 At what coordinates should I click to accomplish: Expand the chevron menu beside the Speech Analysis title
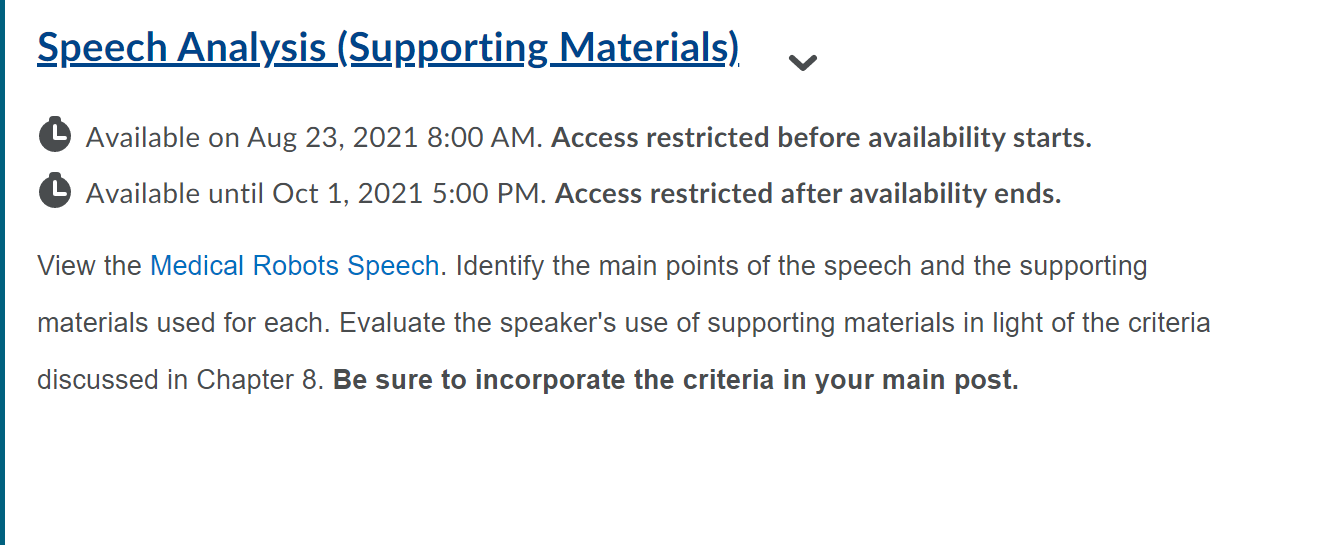pos(803,63)
